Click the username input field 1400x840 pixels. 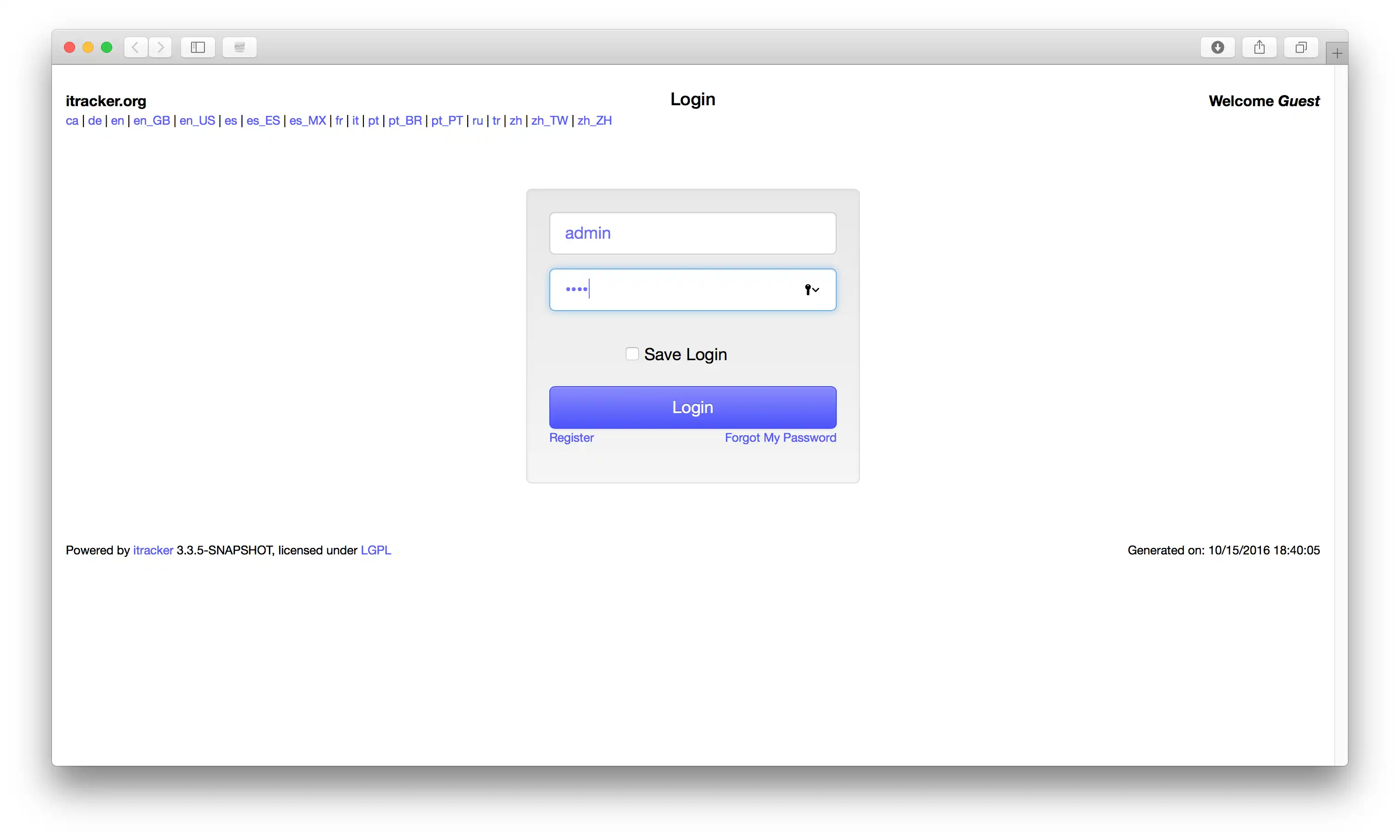coord(693,233)
